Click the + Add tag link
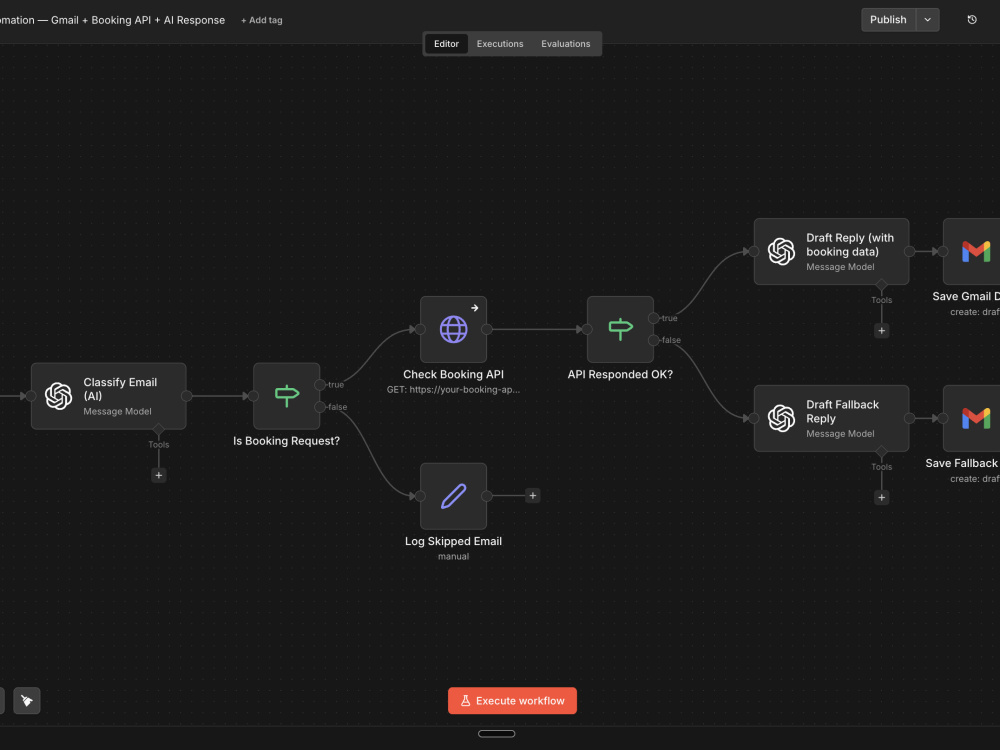This screenshot has width=1000, height=750. pos(261,20)
